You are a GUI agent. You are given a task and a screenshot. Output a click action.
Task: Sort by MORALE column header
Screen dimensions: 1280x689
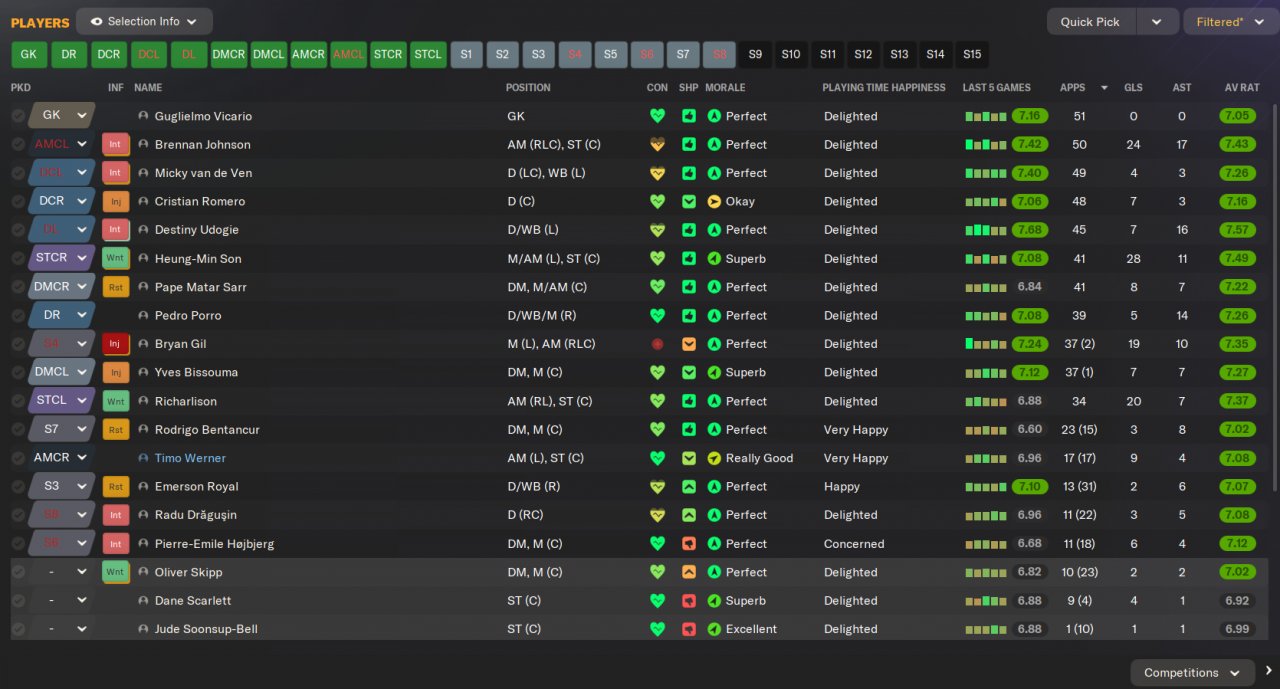coord(725,88)
